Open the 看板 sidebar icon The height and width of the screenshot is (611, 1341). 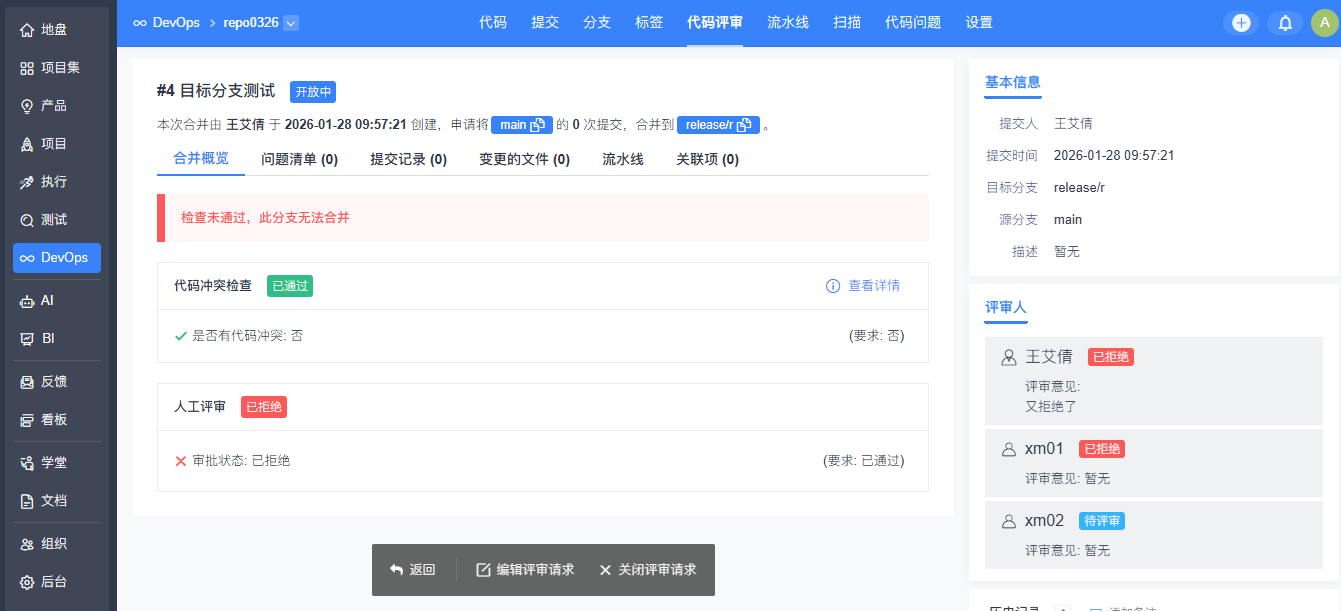pyautogui.click(x=27, y=420)
